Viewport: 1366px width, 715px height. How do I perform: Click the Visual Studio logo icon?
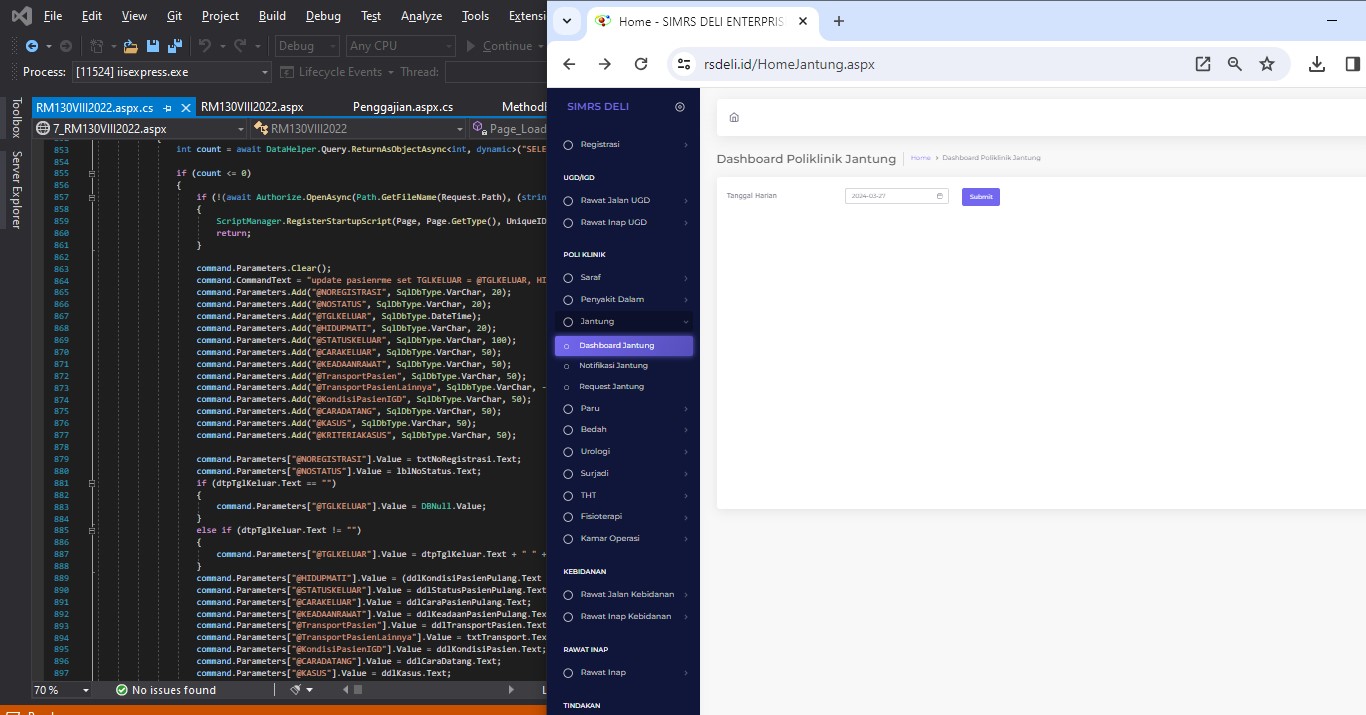coord(22,16)
